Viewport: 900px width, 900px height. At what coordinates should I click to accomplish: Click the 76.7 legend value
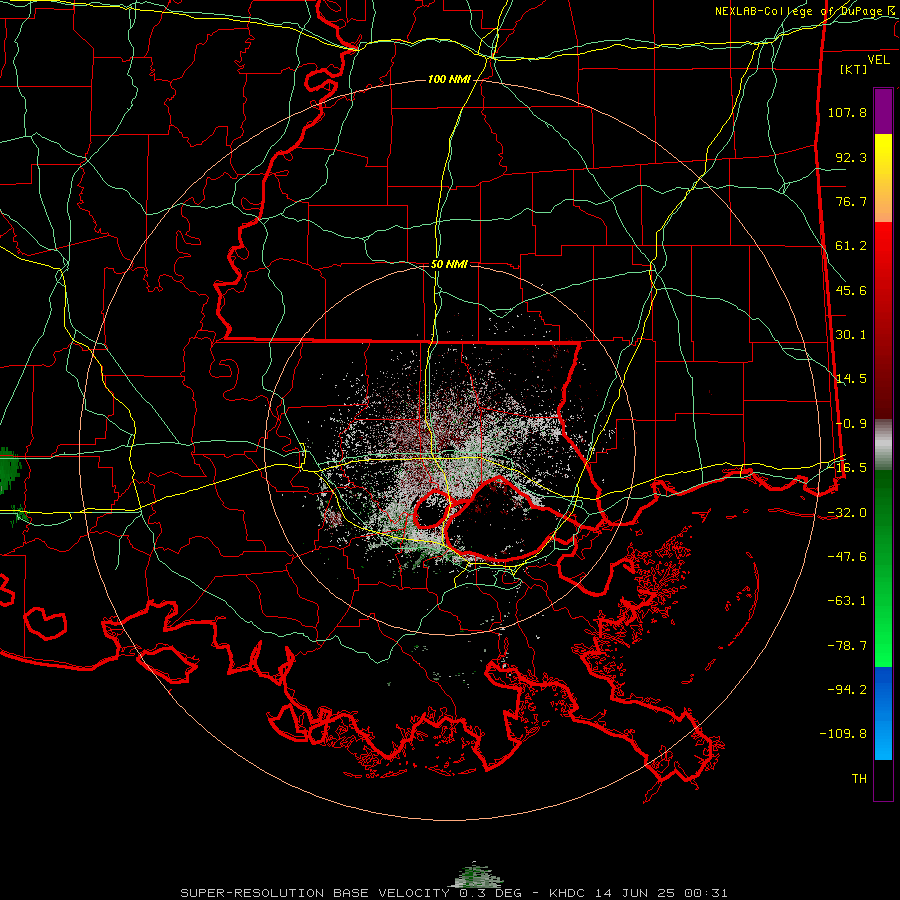click(851, 201)
